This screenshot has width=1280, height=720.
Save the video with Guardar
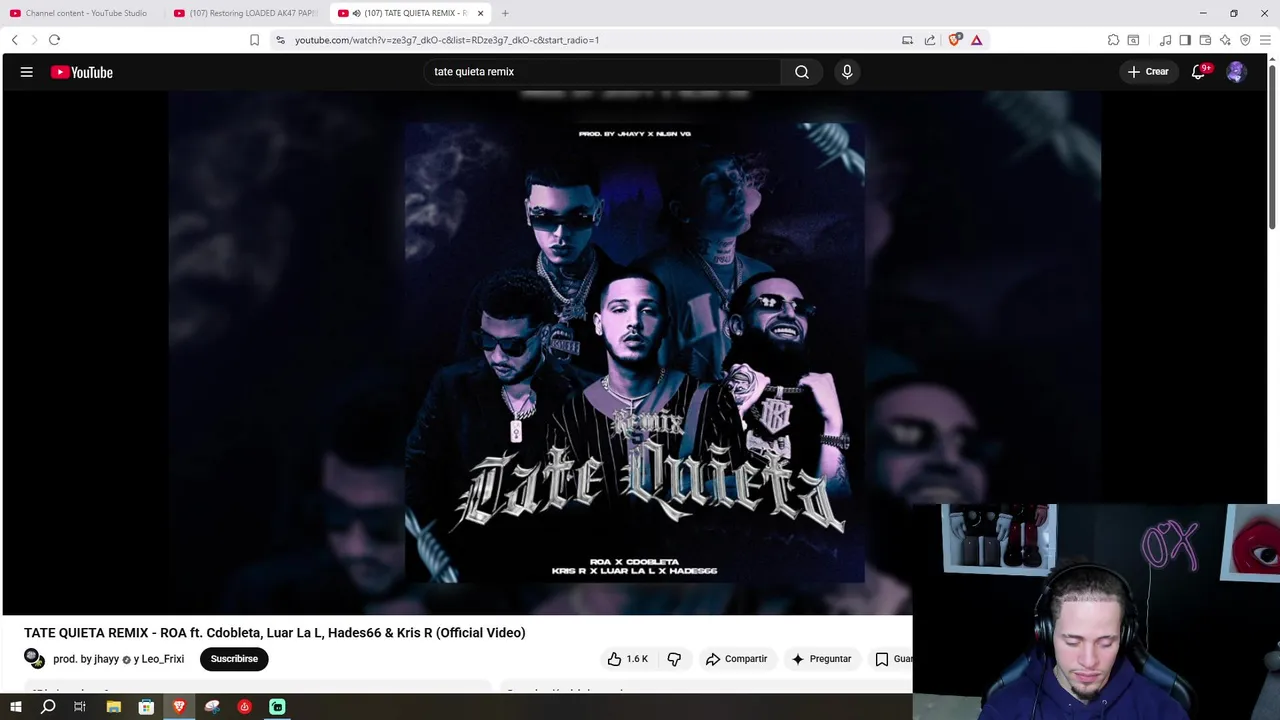tap(892, 659)
